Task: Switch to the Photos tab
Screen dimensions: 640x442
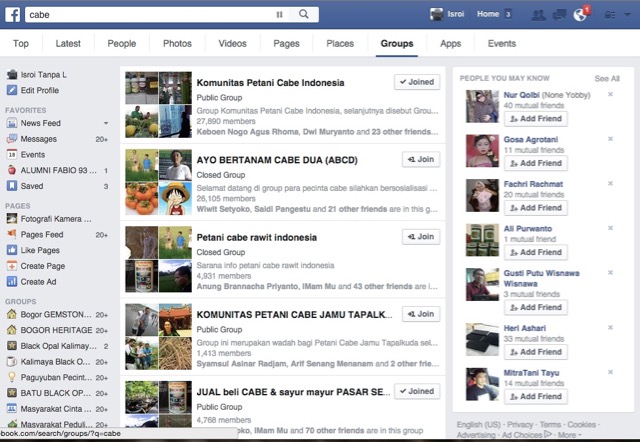Action: click(177, 44)
